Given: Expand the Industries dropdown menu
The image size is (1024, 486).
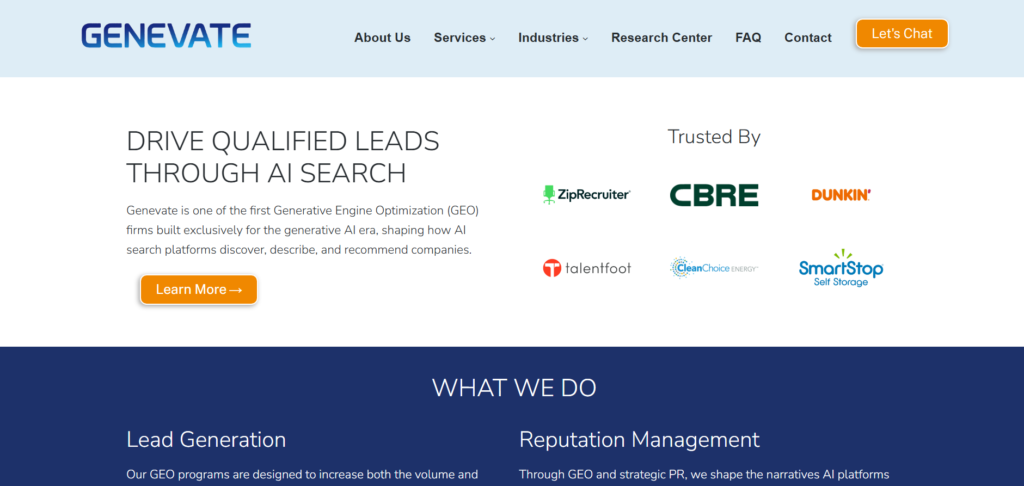Looking at the screenshot, I should point(553,38).
